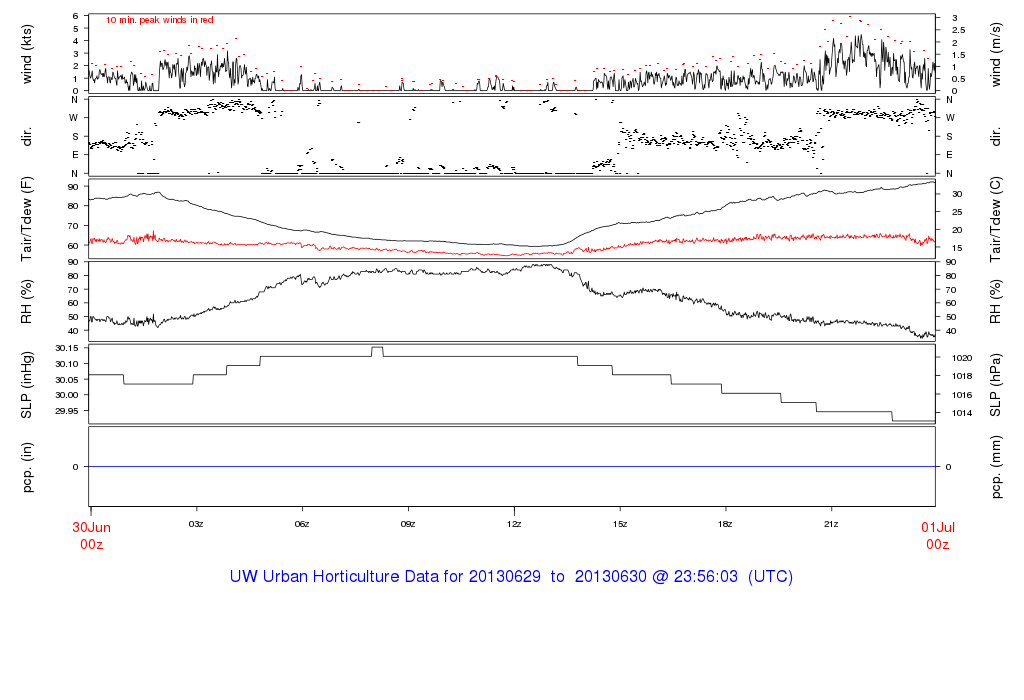The height and width of the screenshot is (700, 1024).
Task: Click the "0.5" tick on wind m/s axis
Action: click(x=958, y=79)
